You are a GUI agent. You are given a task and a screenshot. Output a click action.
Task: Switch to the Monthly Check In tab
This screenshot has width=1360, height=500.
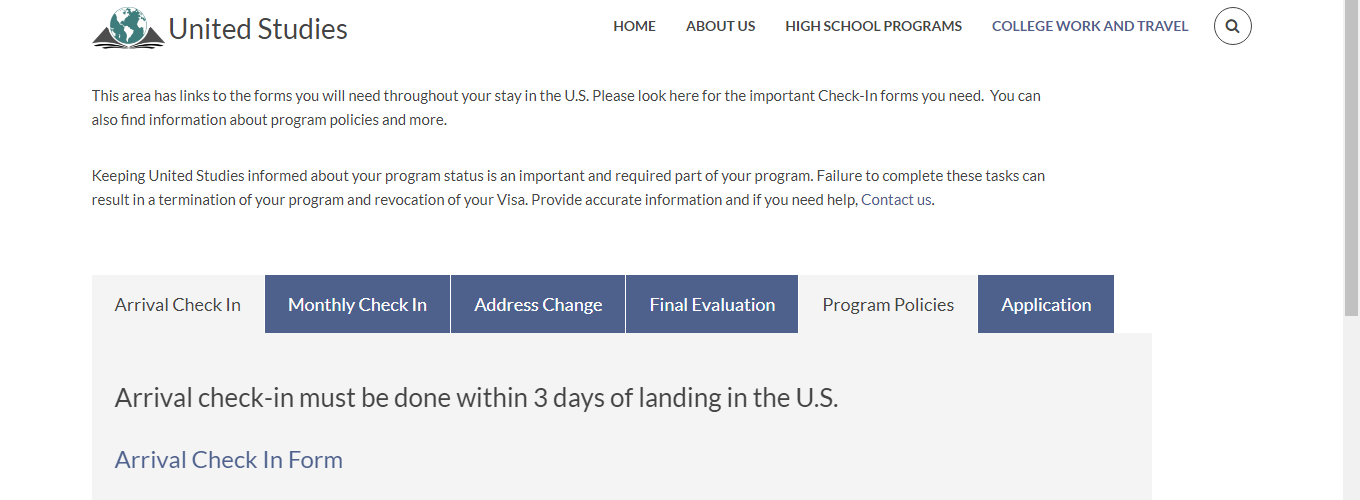[357, 305]
